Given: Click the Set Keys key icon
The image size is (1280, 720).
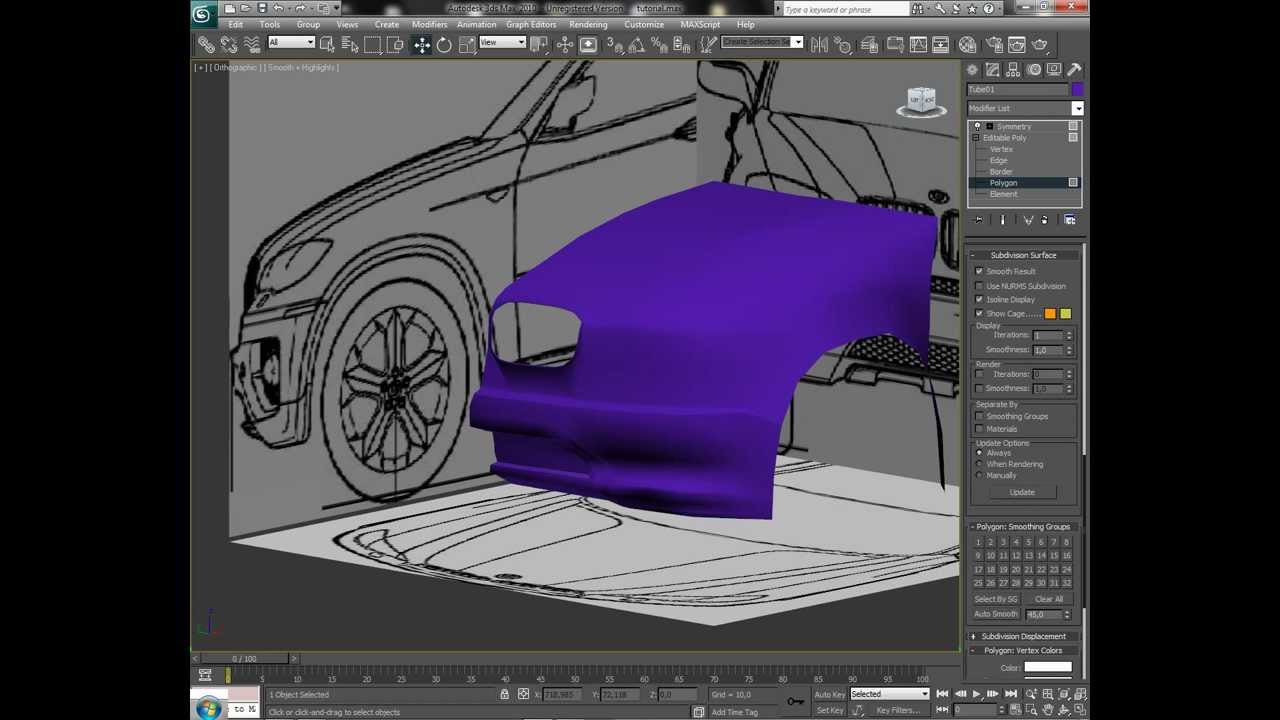Looking at the screenshot, I should (x=795, y=701).
